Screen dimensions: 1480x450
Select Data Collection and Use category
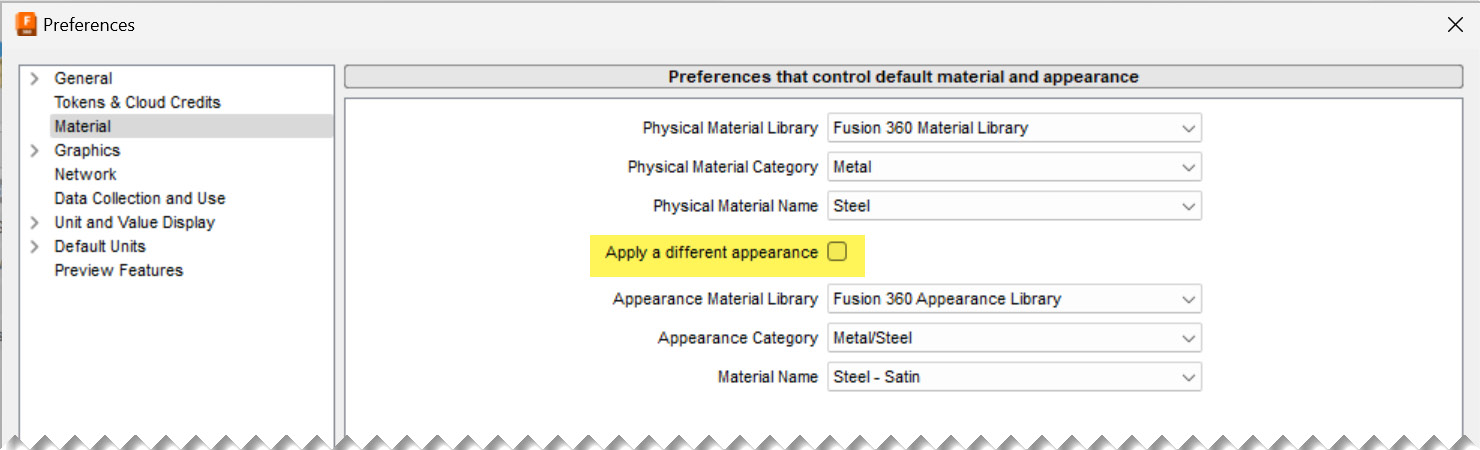point(140,198)
